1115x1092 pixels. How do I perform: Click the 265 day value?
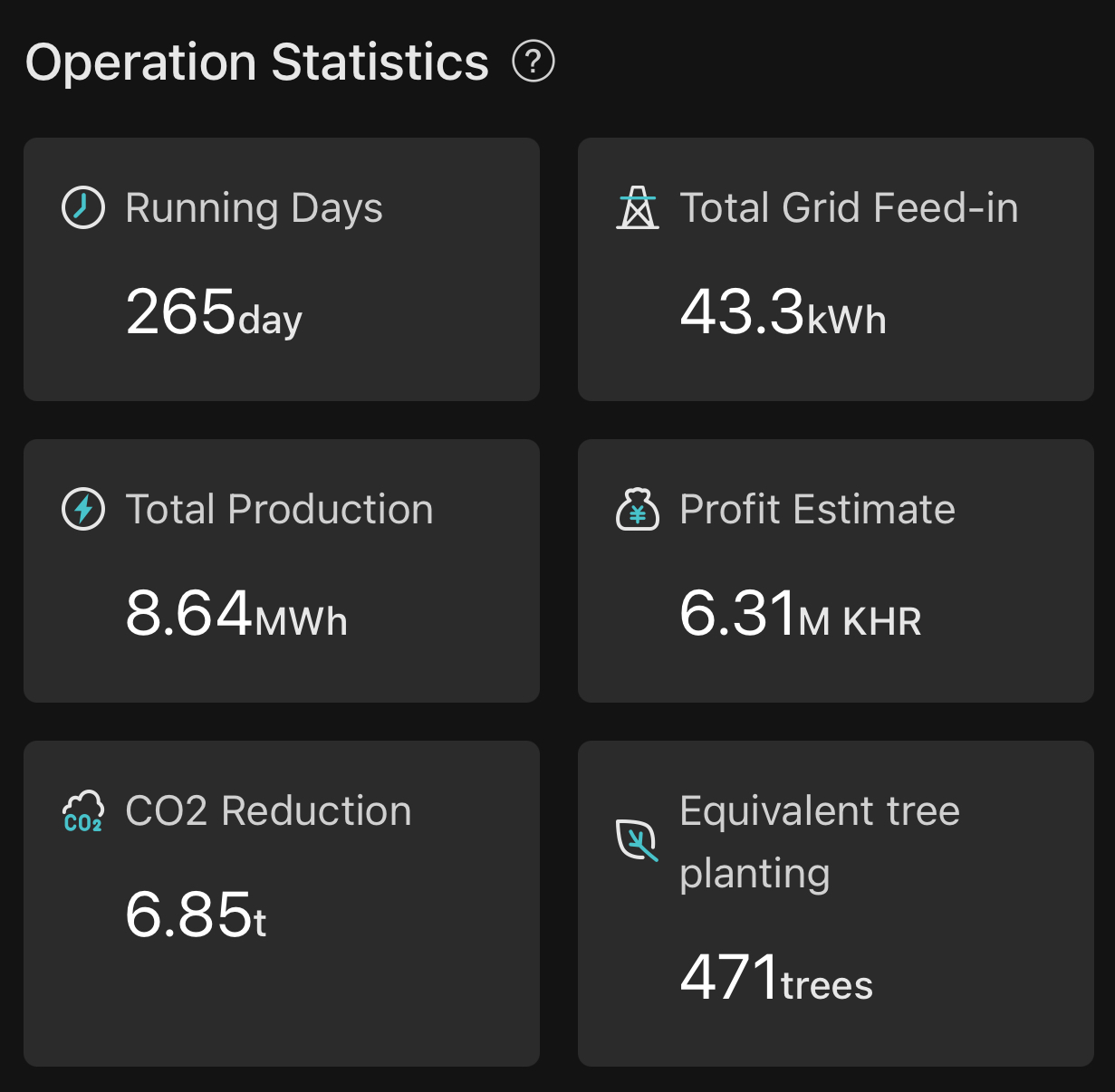pos(214,313)
